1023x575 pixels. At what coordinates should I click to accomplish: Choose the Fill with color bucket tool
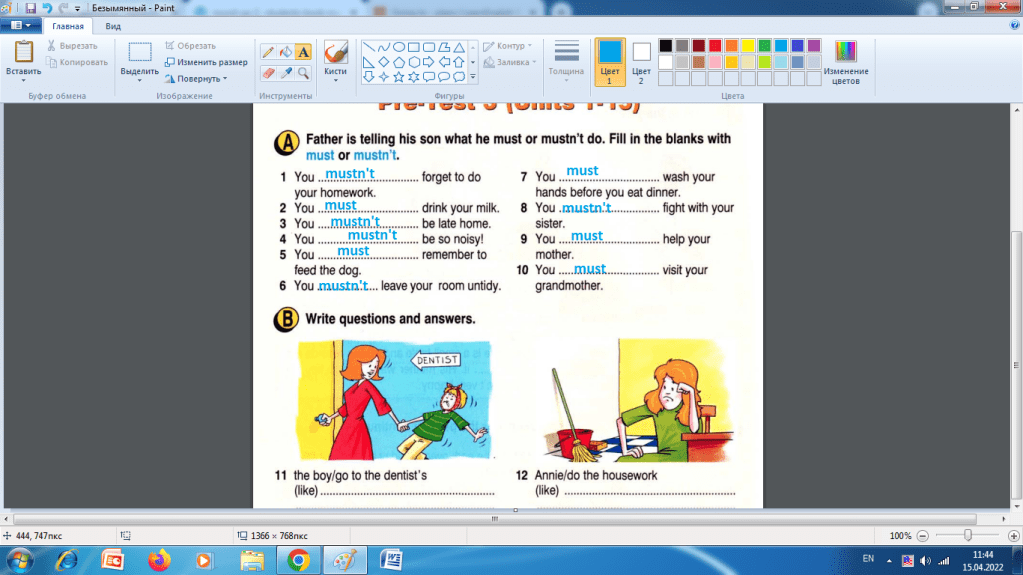point(285,51)
